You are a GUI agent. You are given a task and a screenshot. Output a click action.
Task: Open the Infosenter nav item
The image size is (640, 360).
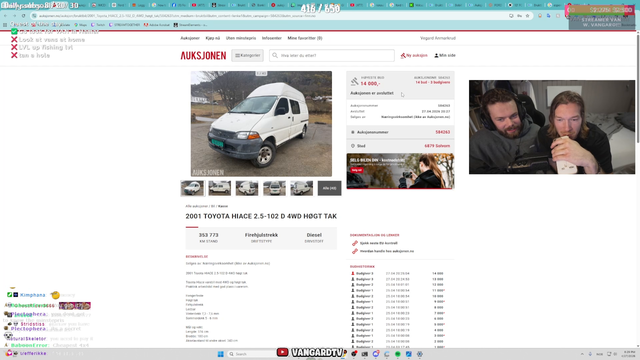click(271, 38)
